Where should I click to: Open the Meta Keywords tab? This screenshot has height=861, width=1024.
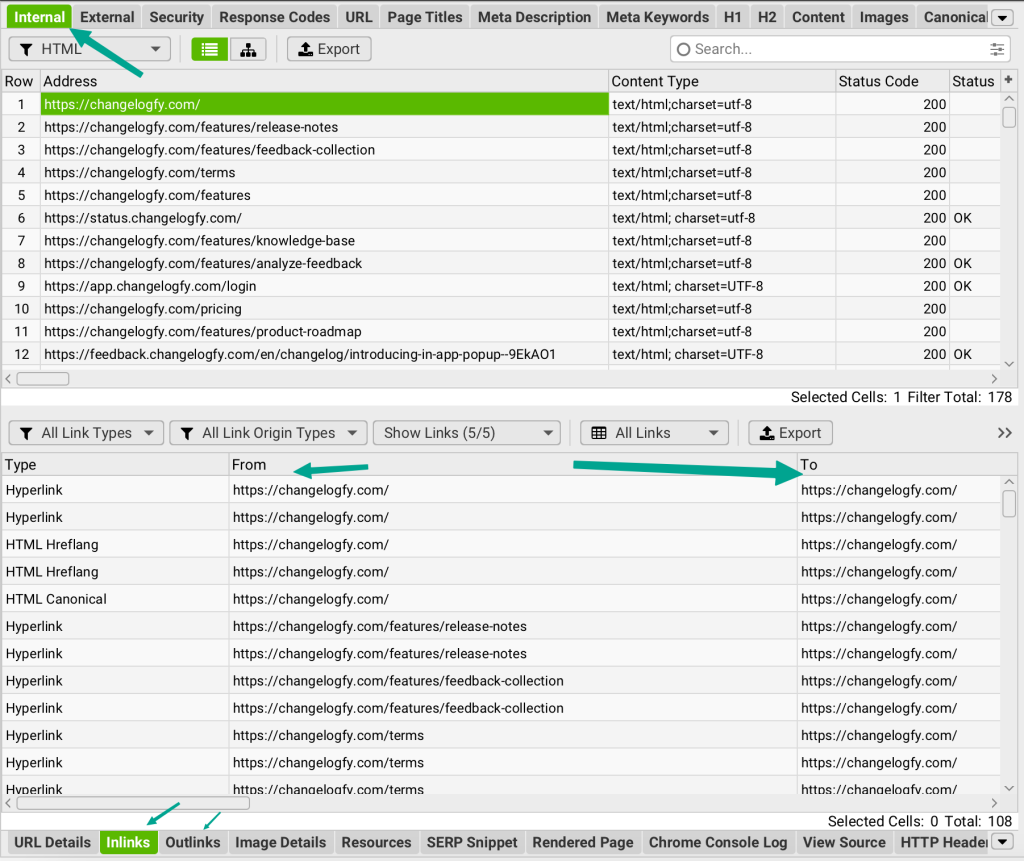[x=657, y=17]
